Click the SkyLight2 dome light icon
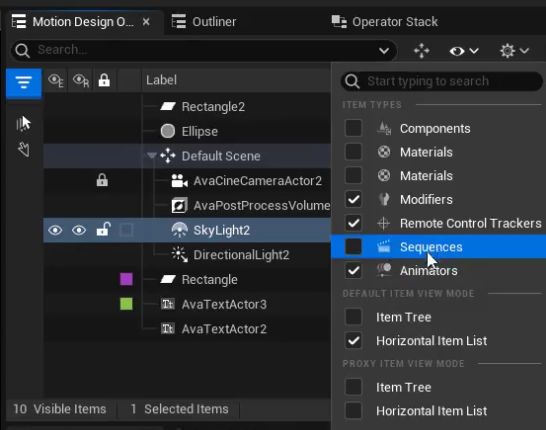This screenshot has height=430, width=546. click(x=179, y=230)
